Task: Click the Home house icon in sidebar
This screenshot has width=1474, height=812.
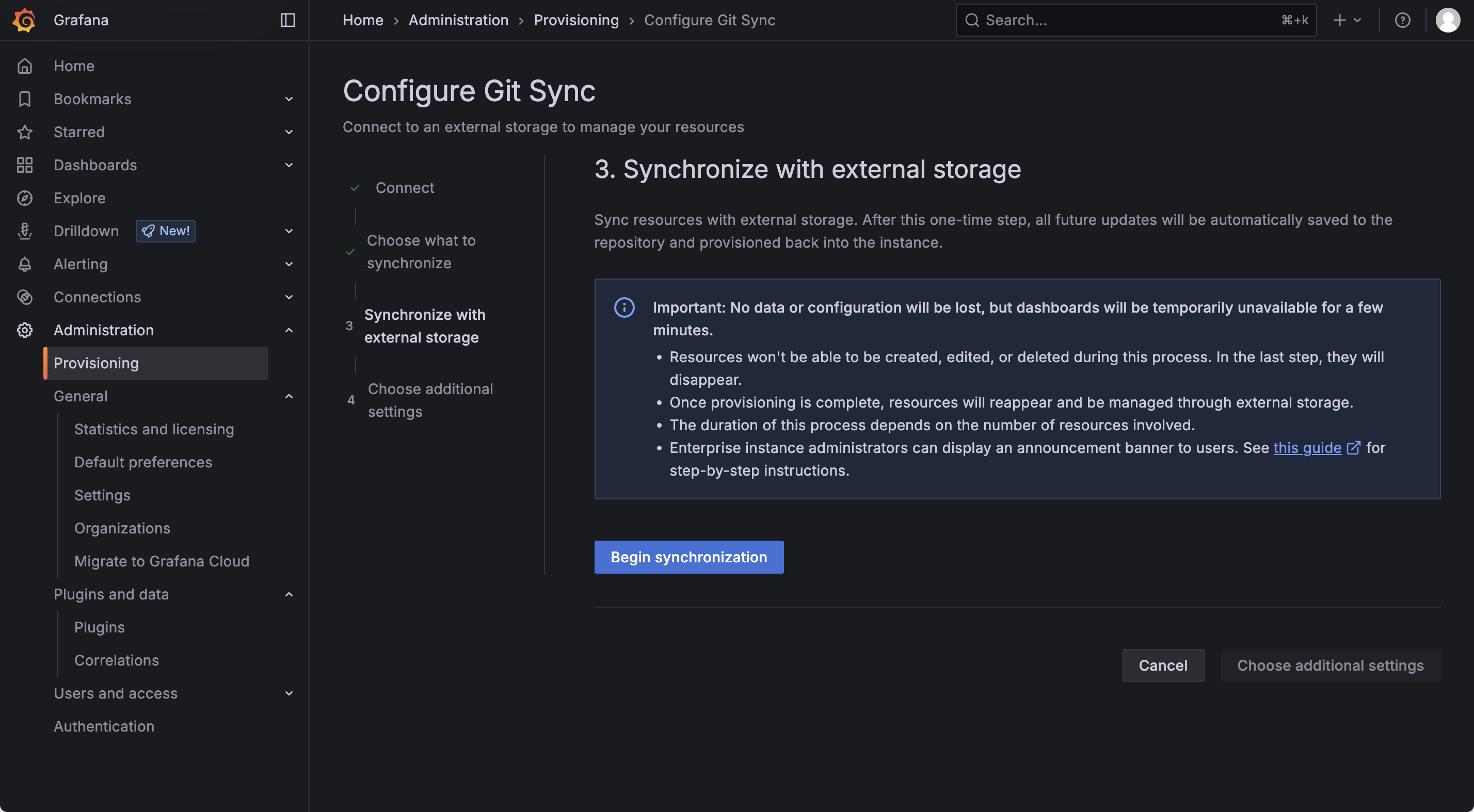Action: click(x=25, y=66)
